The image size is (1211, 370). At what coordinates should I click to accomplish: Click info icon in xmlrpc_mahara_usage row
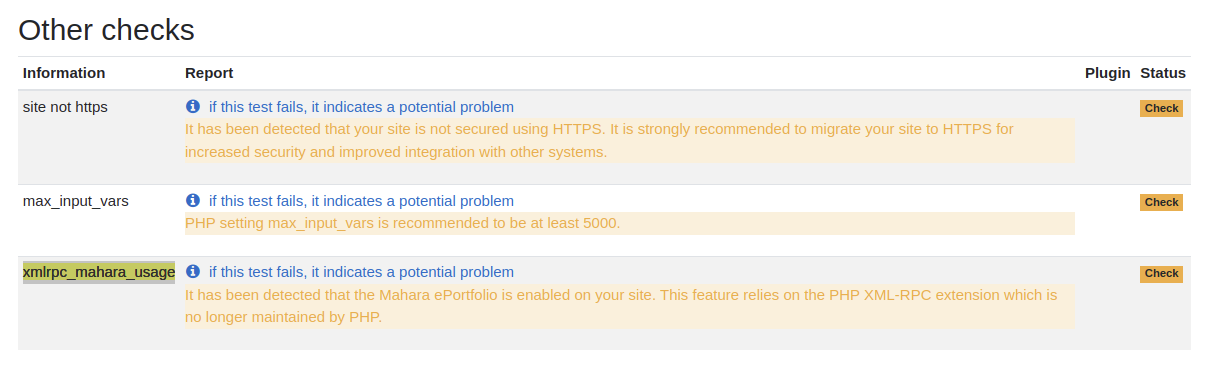tap(193, 271)
